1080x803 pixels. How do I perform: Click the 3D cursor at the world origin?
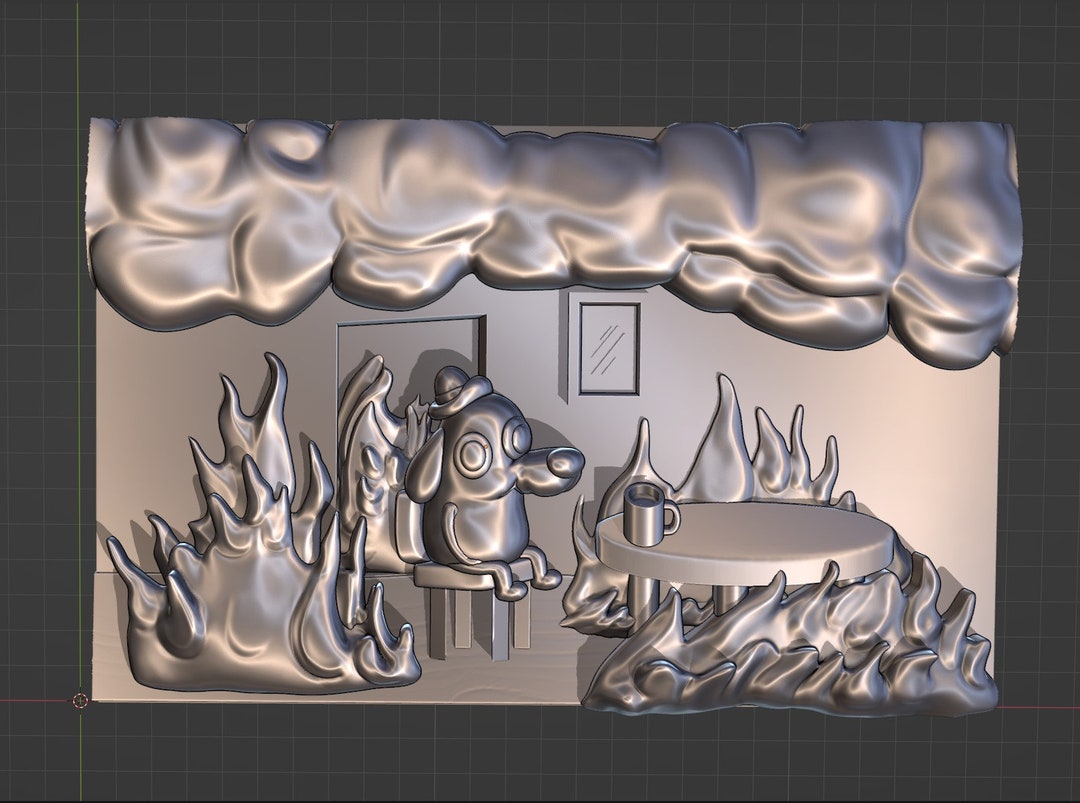tap(80, 700)
